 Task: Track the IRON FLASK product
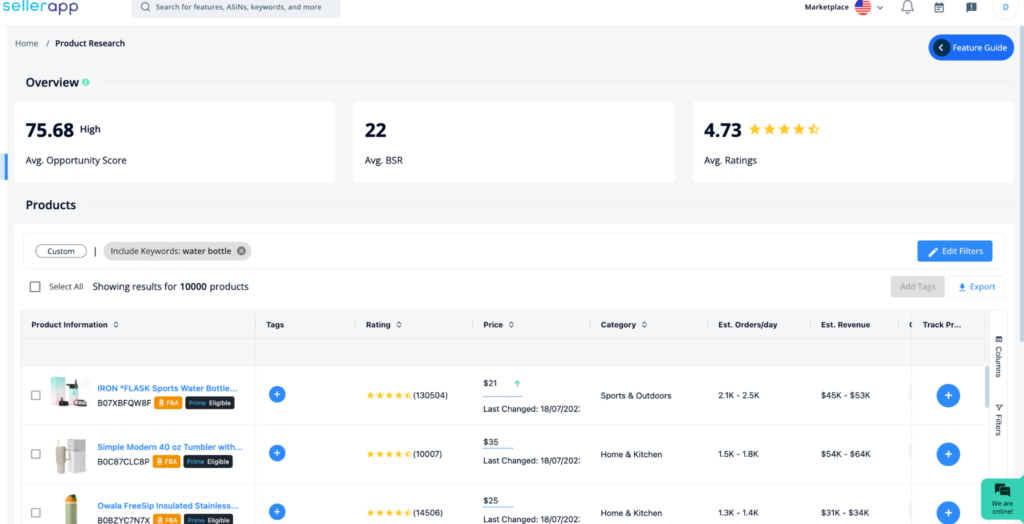(948, 395)
